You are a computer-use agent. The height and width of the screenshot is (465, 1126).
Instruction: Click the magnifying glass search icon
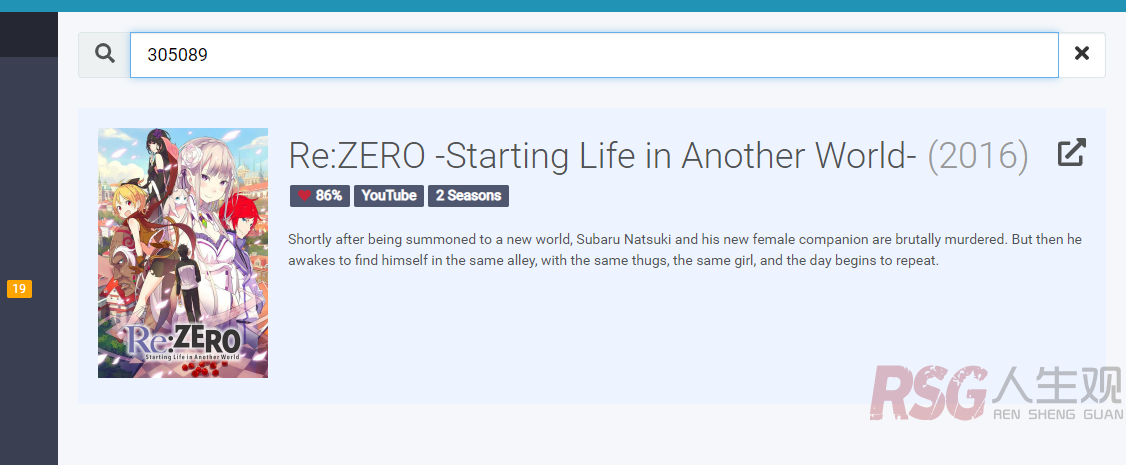(105, 55)
